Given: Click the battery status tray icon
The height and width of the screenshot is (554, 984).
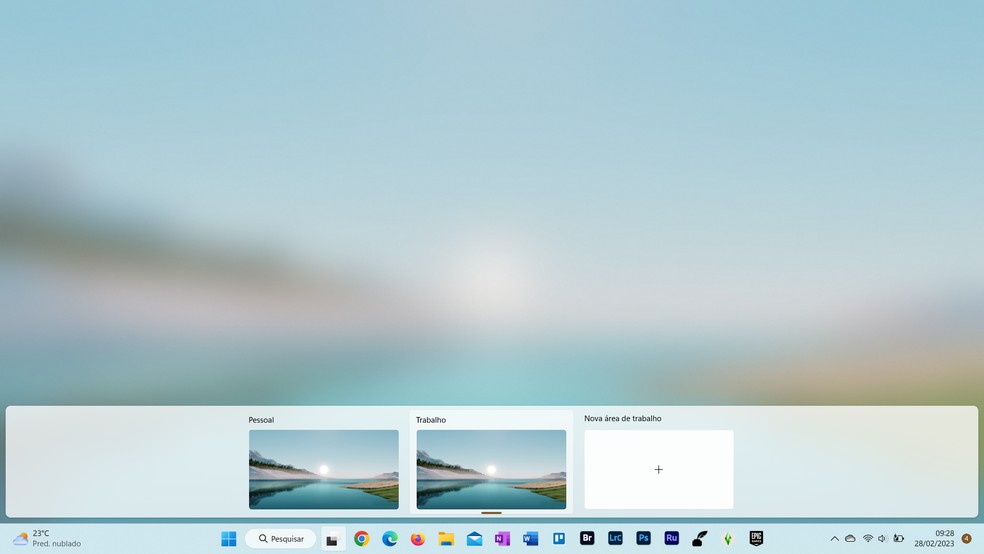Looking at the screenshot, I should click(899, 538).
